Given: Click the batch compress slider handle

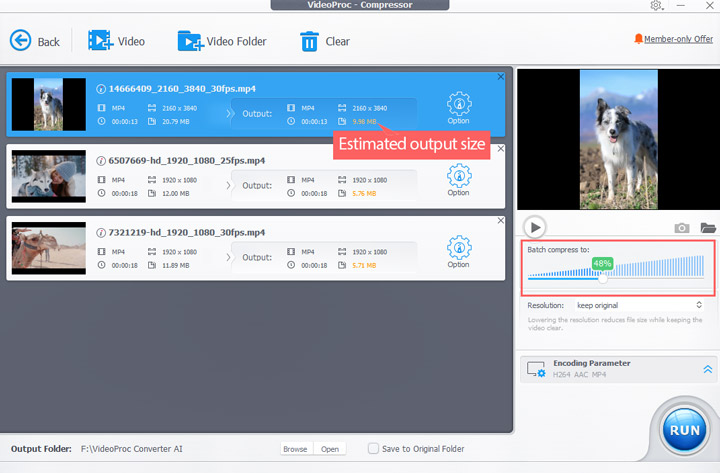Looking at the screenshot, I should pos(602,279).
